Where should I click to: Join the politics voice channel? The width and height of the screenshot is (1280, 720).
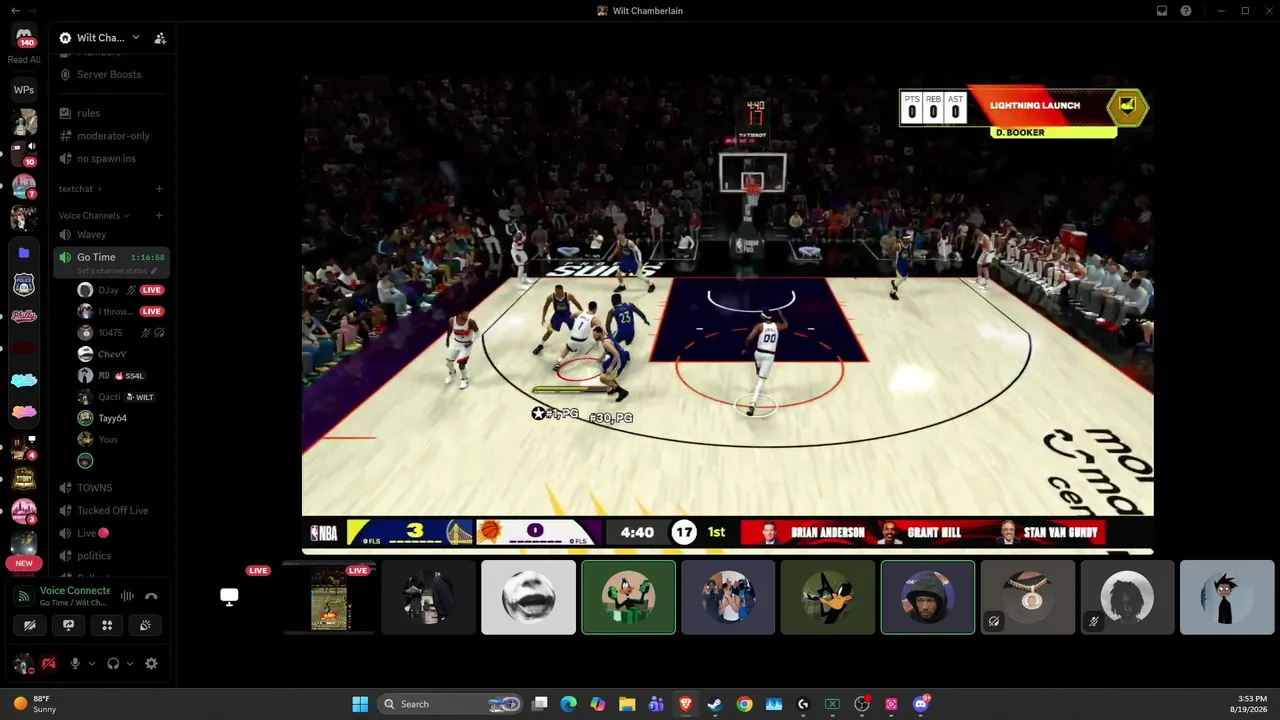[94, 556]
